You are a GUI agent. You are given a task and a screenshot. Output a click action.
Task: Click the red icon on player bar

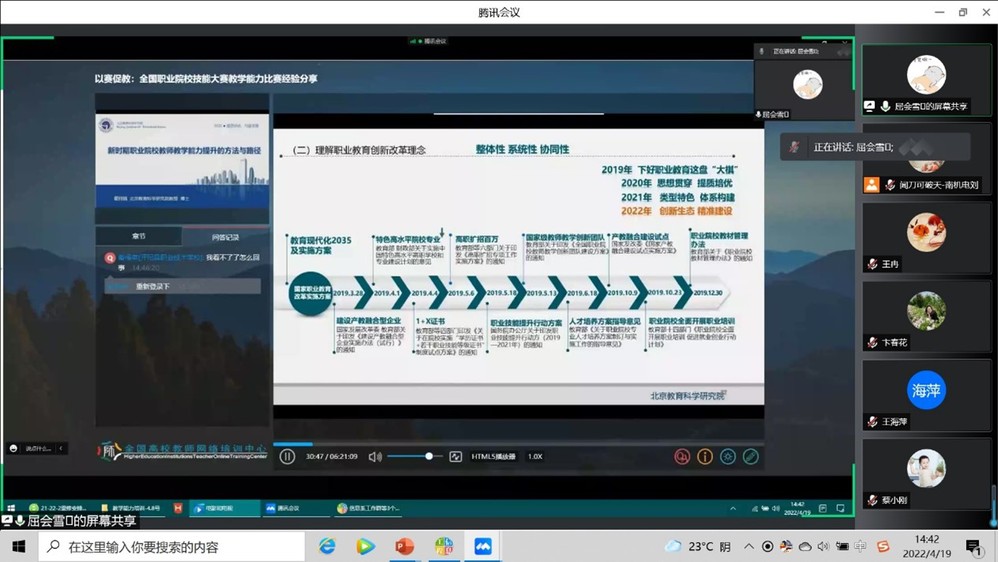click(x=682, y=457)
